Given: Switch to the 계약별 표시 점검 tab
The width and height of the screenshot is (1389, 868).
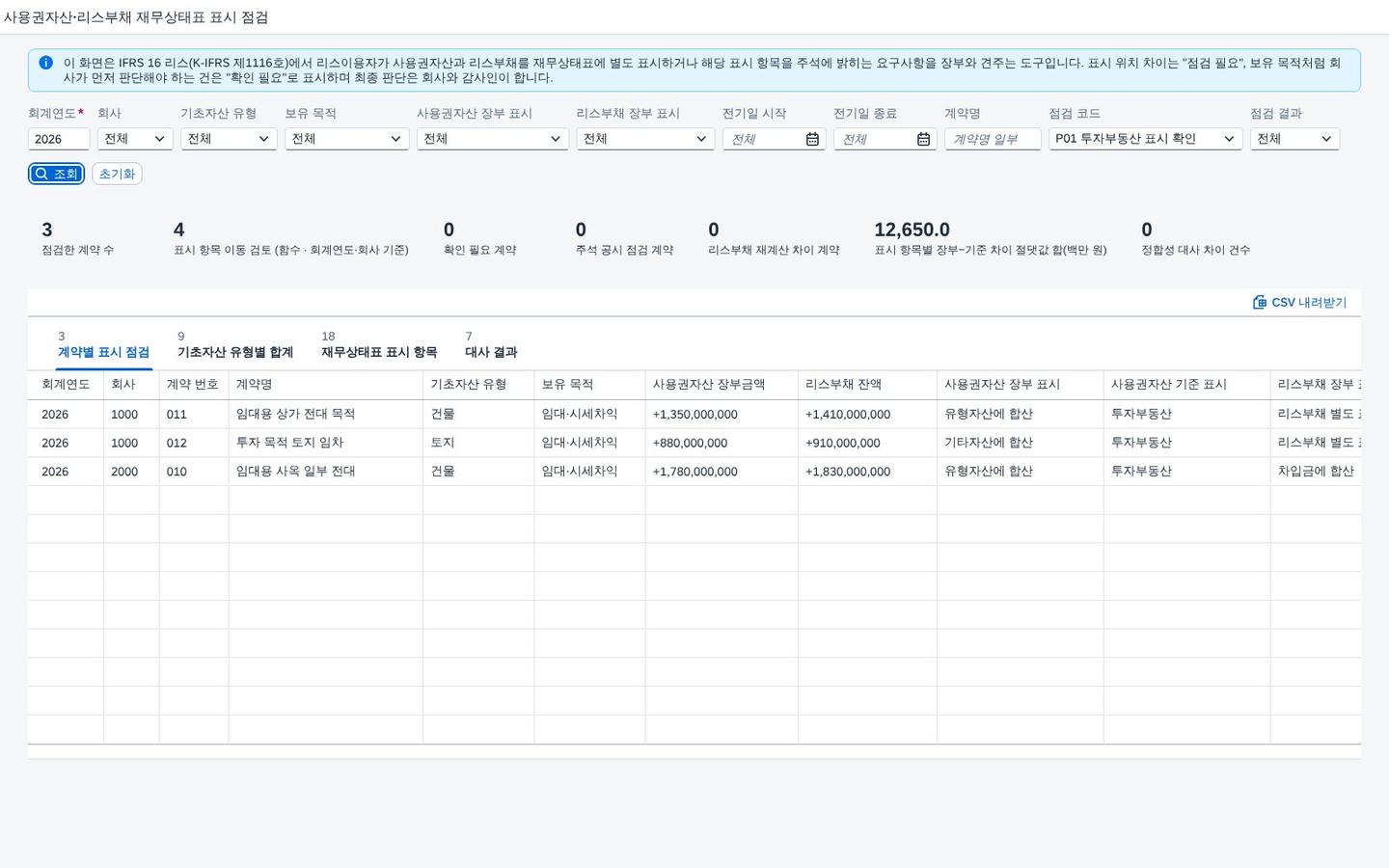Looking at the screenshot, I should click(103, 345).
